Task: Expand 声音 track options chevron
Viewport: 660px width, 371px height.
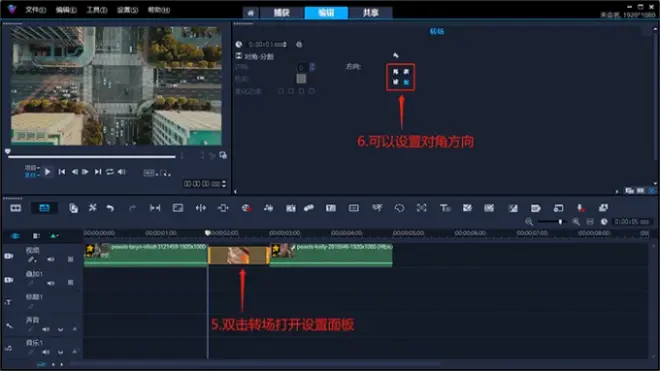Action: pos(61,329)
